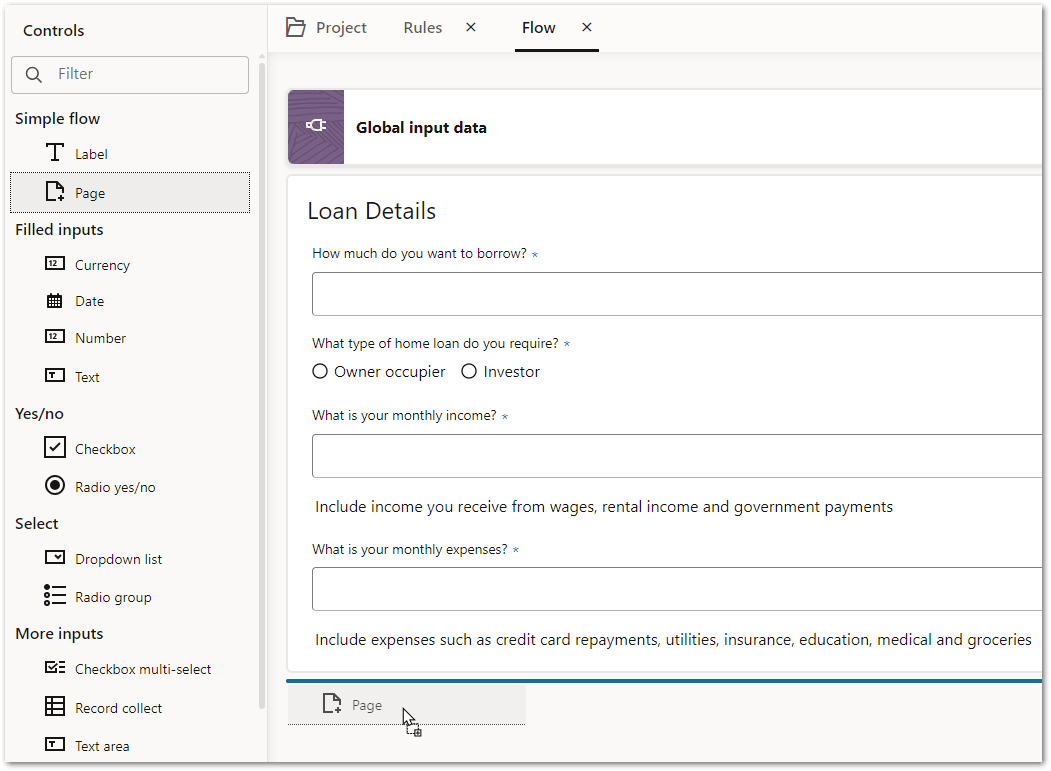1051x771 pixels.
Task: Click the Global input data heading
Action: pos(421,127)
